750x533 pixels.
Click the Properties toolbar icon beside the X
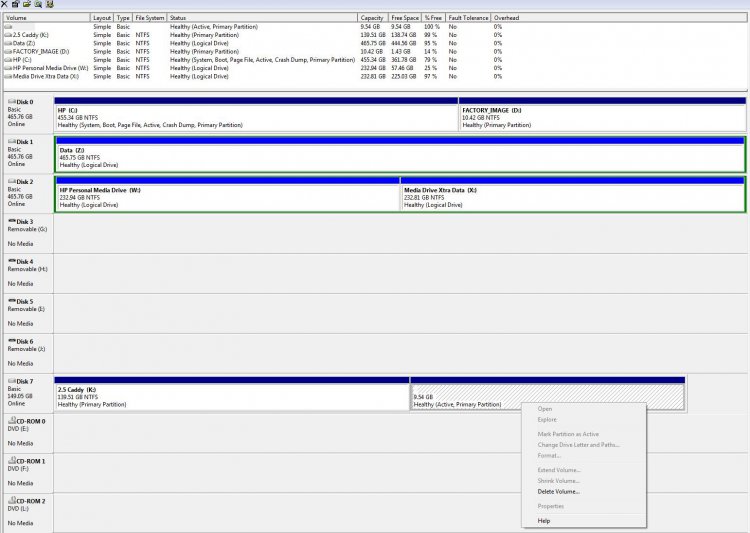click(x=15, y=4)
